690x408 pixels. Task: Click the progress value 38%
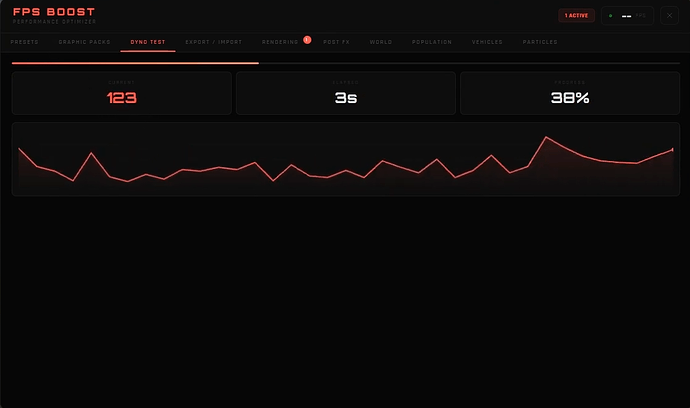click(x=570, y=98)
